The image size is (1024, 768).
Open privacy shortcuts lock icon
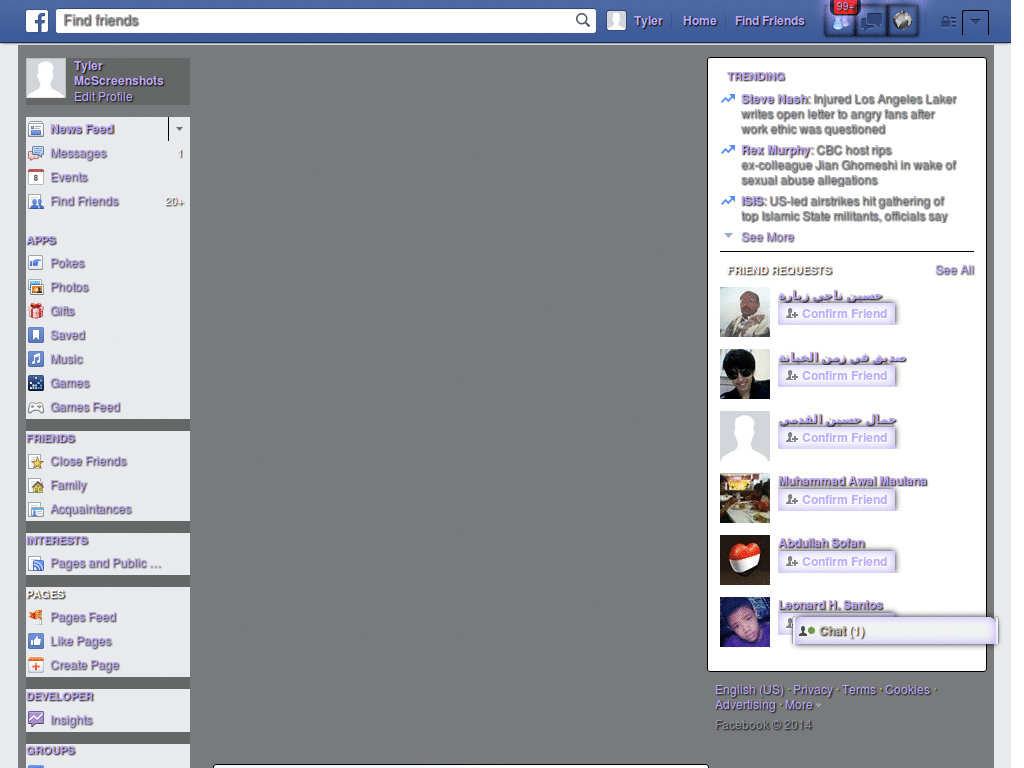point(948,22)
